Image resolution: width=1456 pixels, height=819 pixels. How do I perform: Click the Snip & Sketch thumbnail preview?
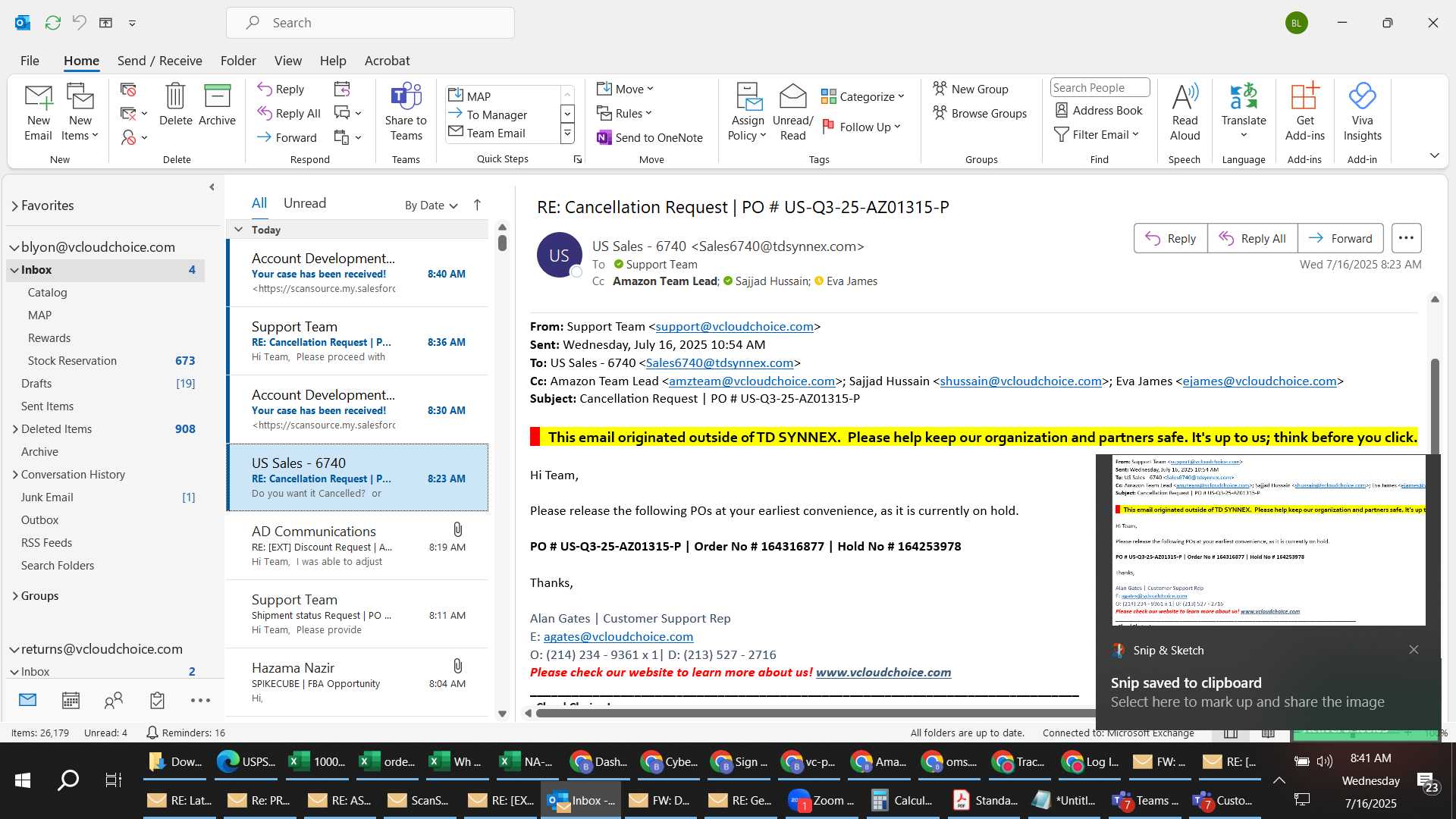tap(1269, 540)
